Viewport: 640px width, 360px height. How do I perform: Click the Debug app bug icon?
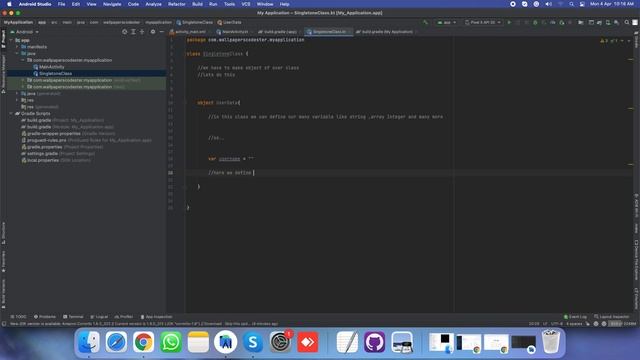click(x=535, y=22)
